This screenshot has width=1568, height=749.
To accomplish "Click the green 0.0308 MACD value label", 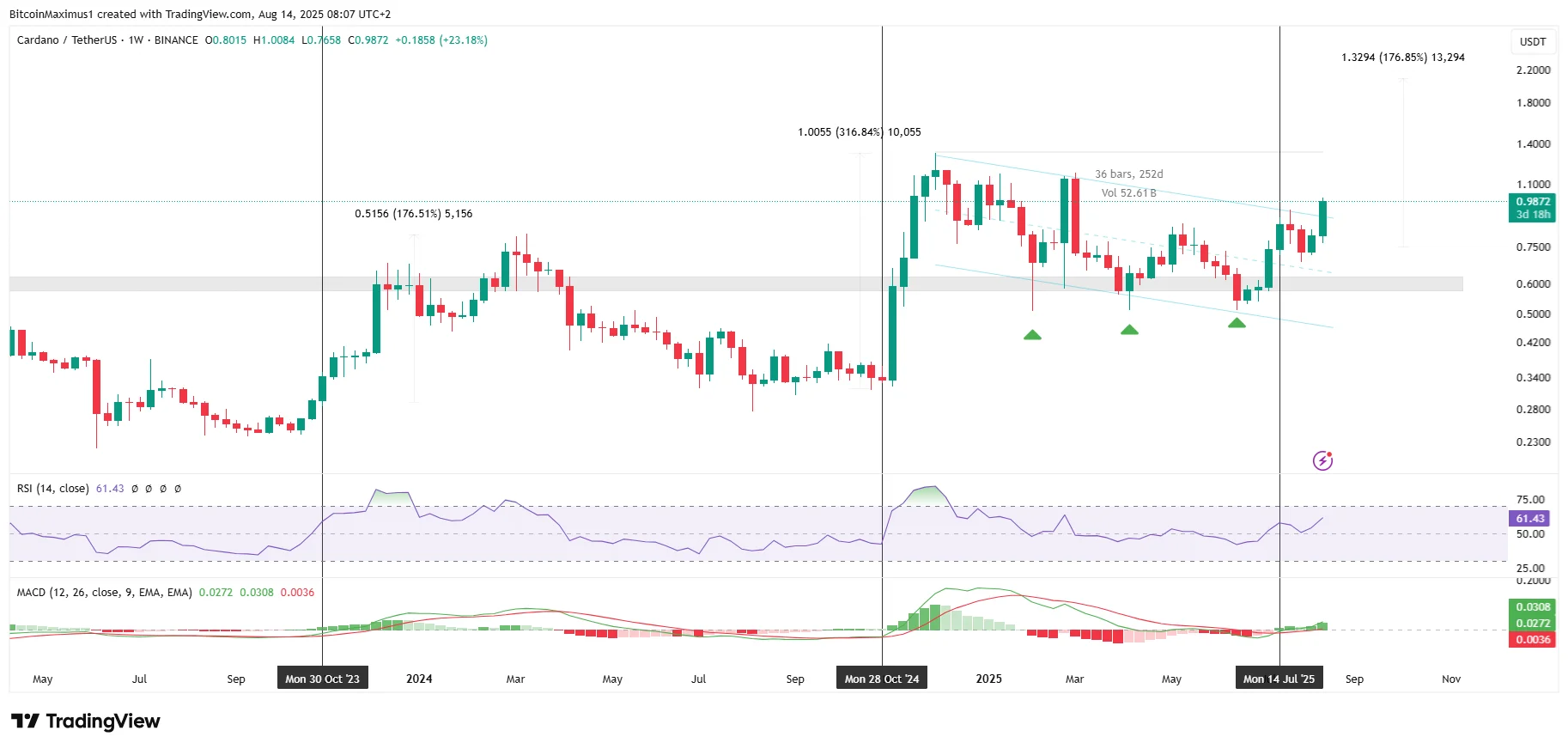I will point(1533,607).
